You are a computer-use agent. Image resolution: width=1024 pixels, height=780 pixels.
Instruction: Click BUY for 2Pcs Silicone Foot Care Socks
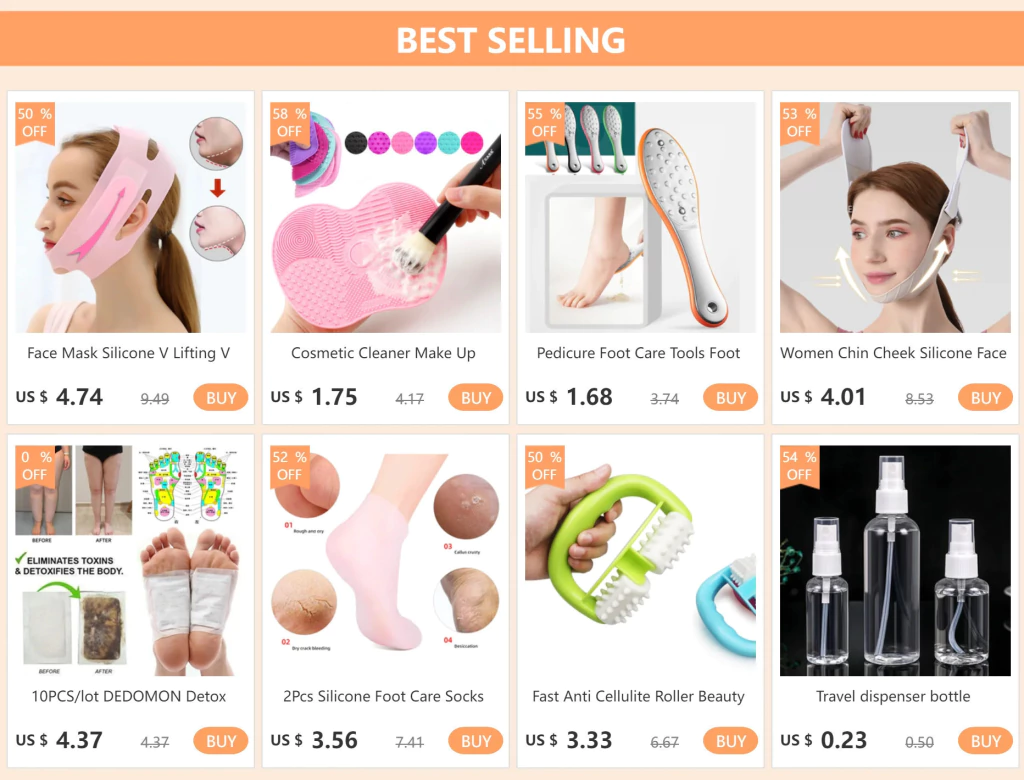475,741
